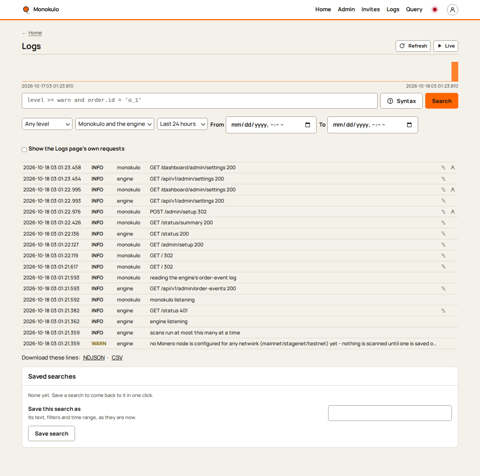480x476 pixels.
Task: Click the Monokulo logo icon
Action: tap(26, 9)
